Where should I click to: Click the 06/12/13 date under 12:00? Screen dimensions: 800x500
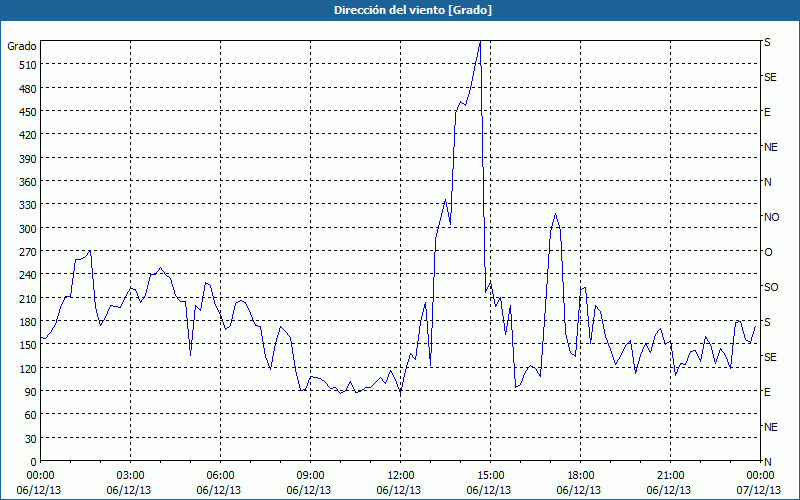point(399,490)
